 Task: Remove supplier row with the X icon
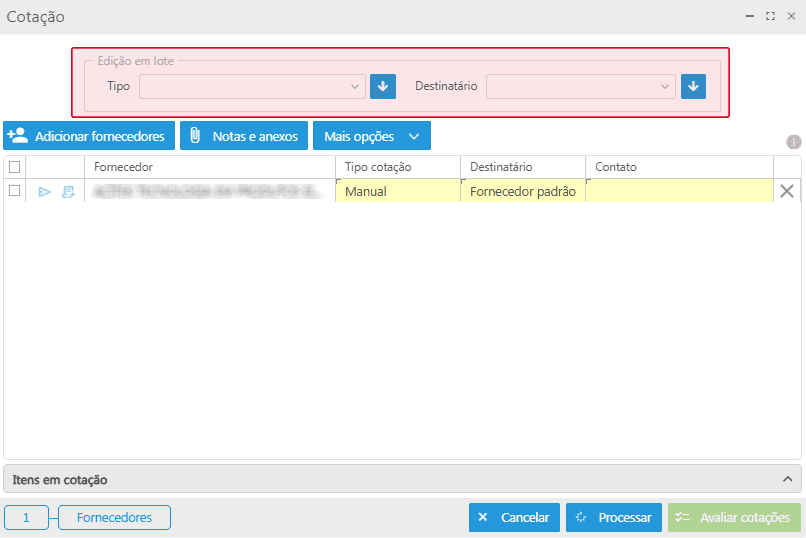tap(787, 191)
